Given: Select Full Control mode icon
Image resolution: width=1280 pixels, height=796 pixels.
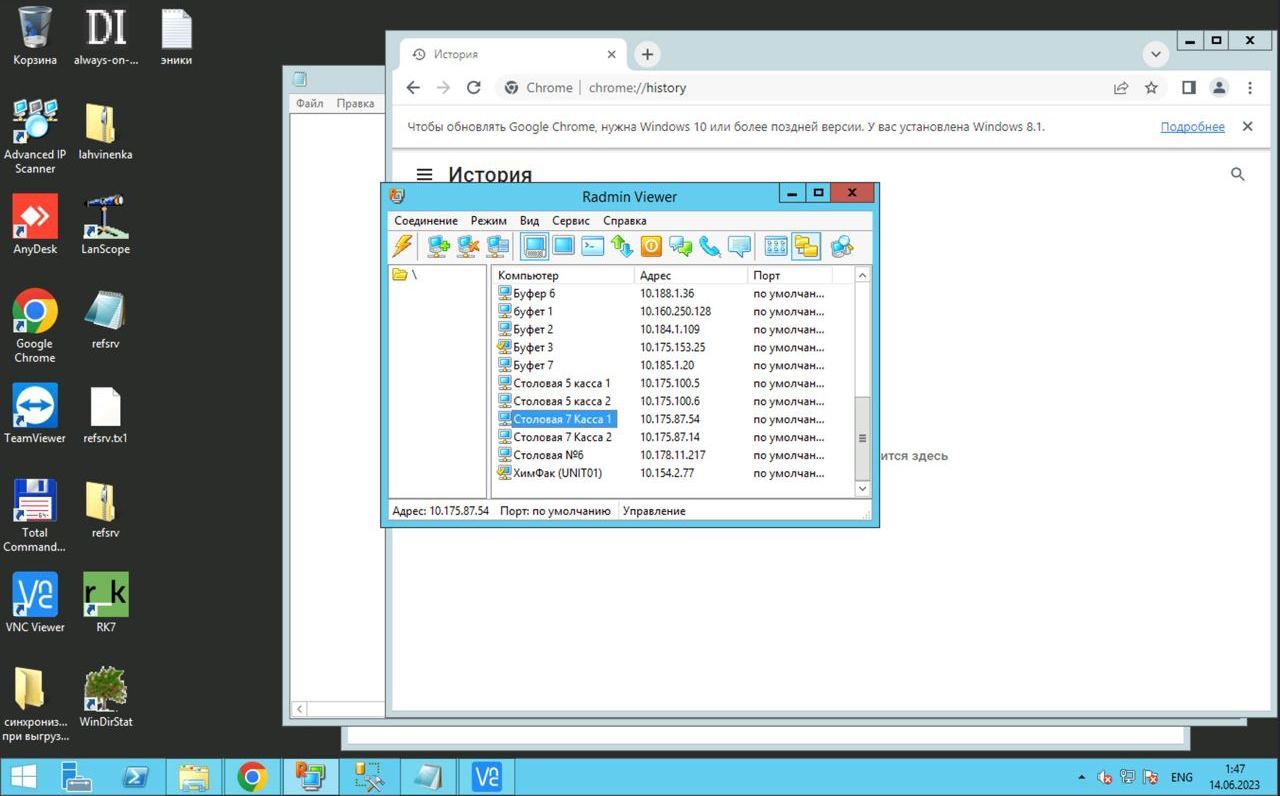Looking at the screenshot, I should click(x=535, y=246).
